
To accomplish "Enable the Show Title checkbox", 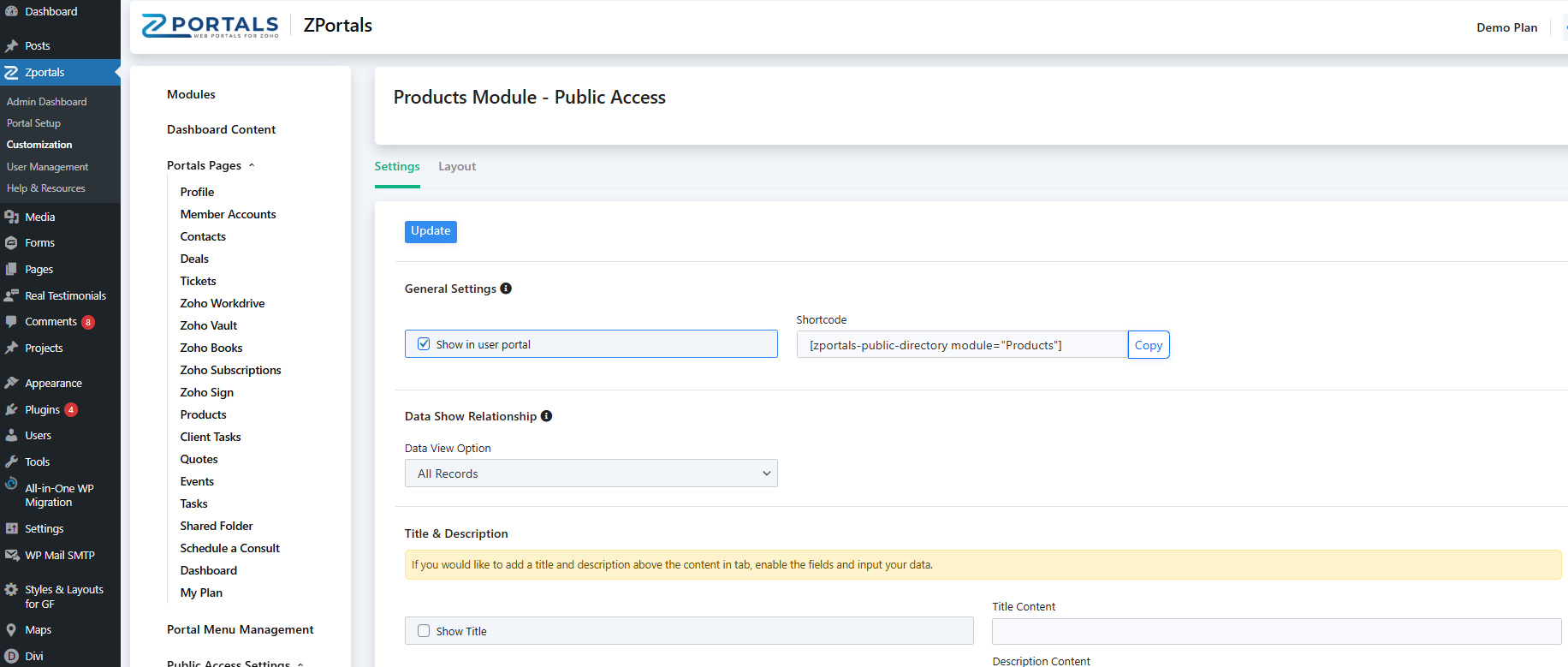I will click(424, 631).
